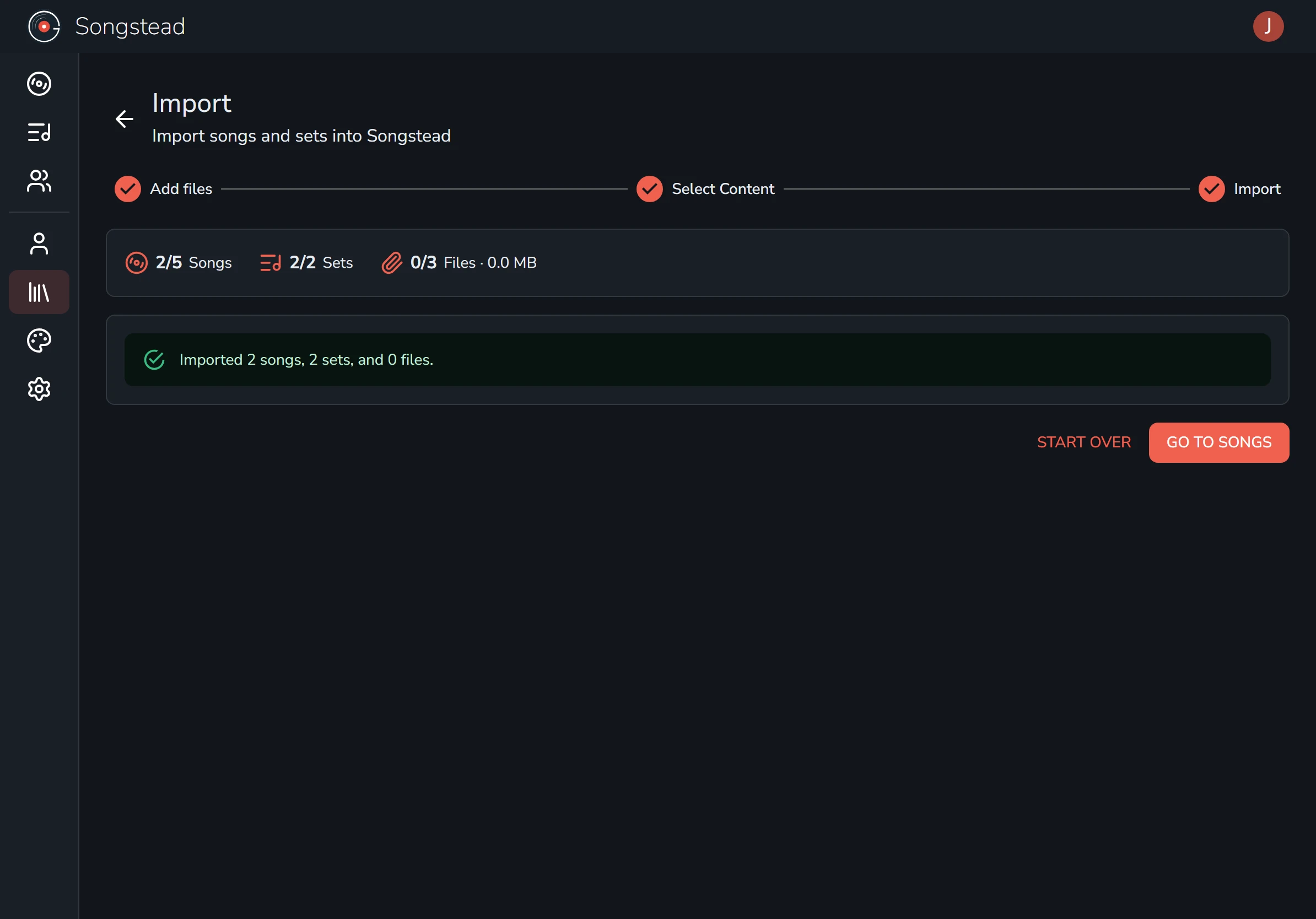
Task: Click the START OVER button
Action: pyautogui.click(x=1084, y=442)
